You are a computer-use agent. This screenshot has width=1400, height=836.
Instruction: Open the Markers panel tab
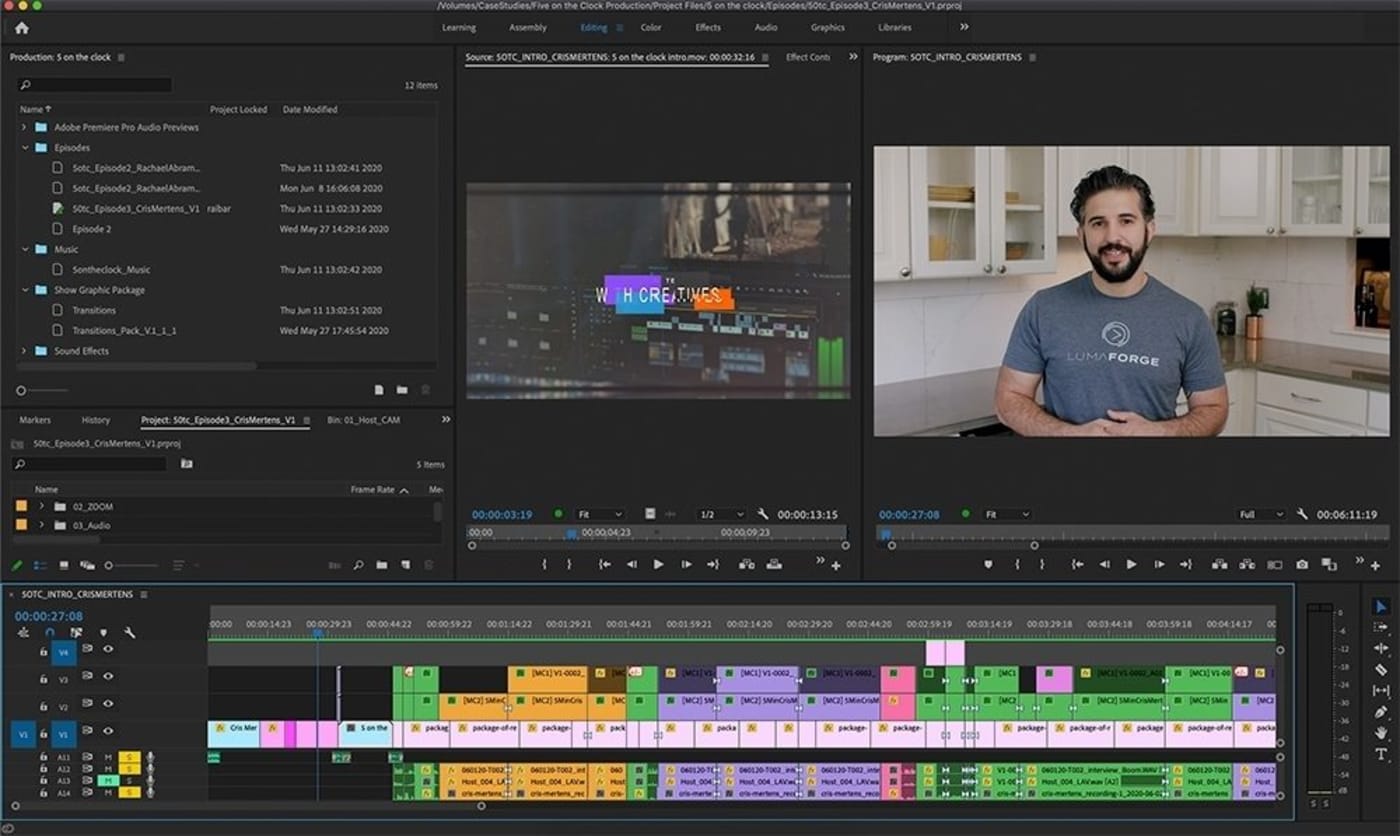click(35, 420)
